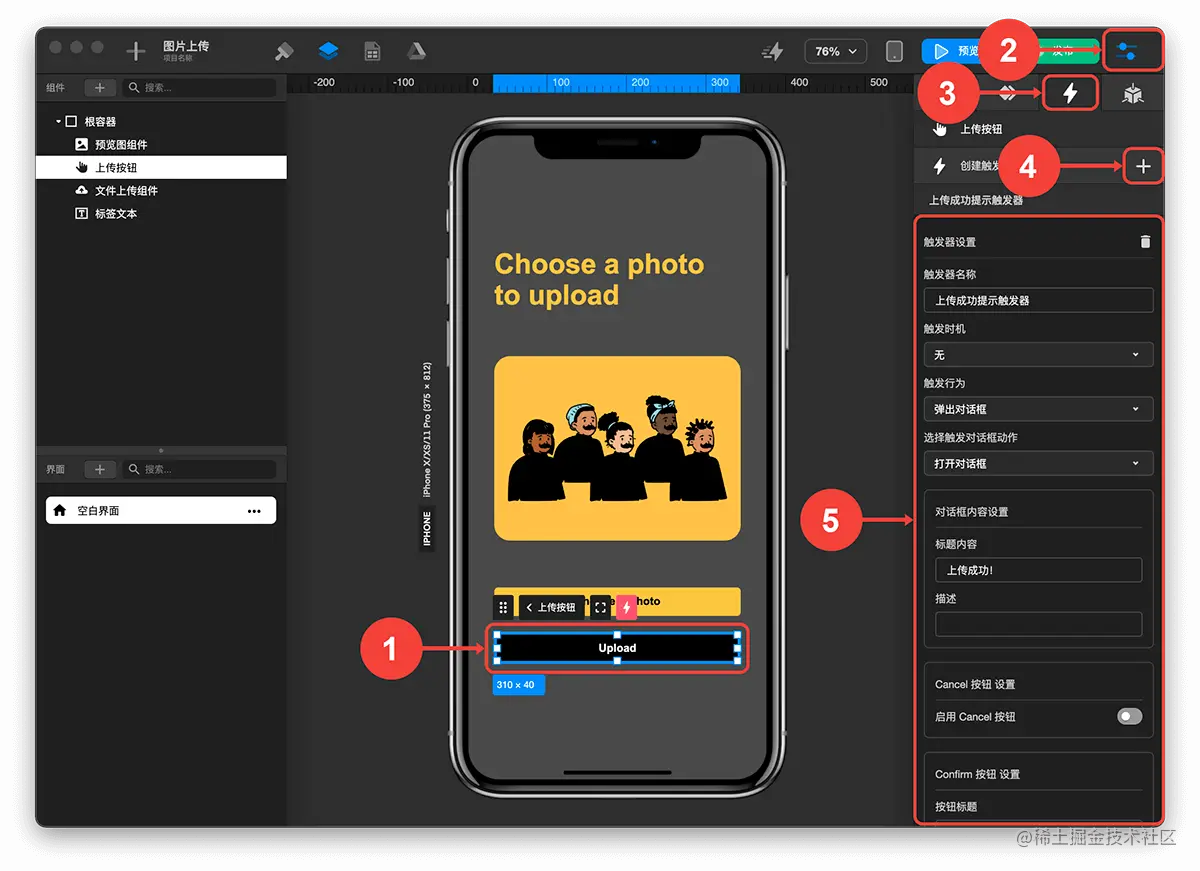
Task: Add screen with plus in 界面 panel
Action: (x=99, y=469)
